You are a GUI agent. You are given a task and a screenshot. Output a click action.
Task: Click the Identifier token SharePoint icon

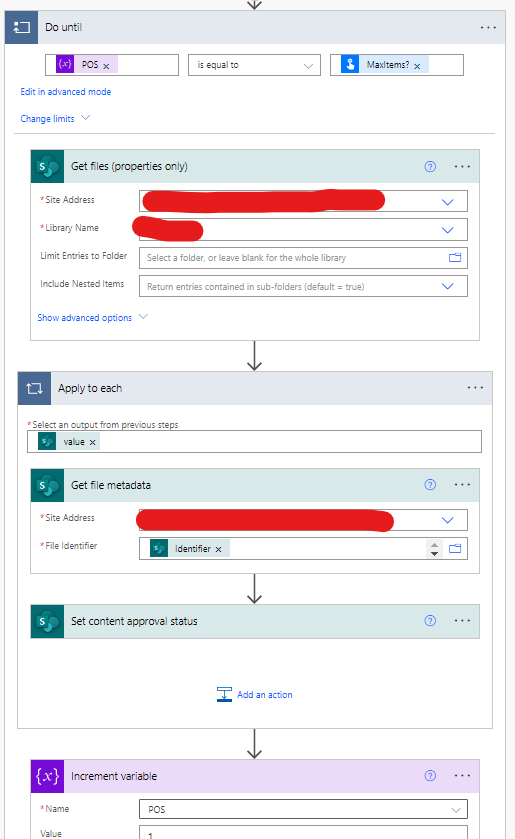(159, 548)
